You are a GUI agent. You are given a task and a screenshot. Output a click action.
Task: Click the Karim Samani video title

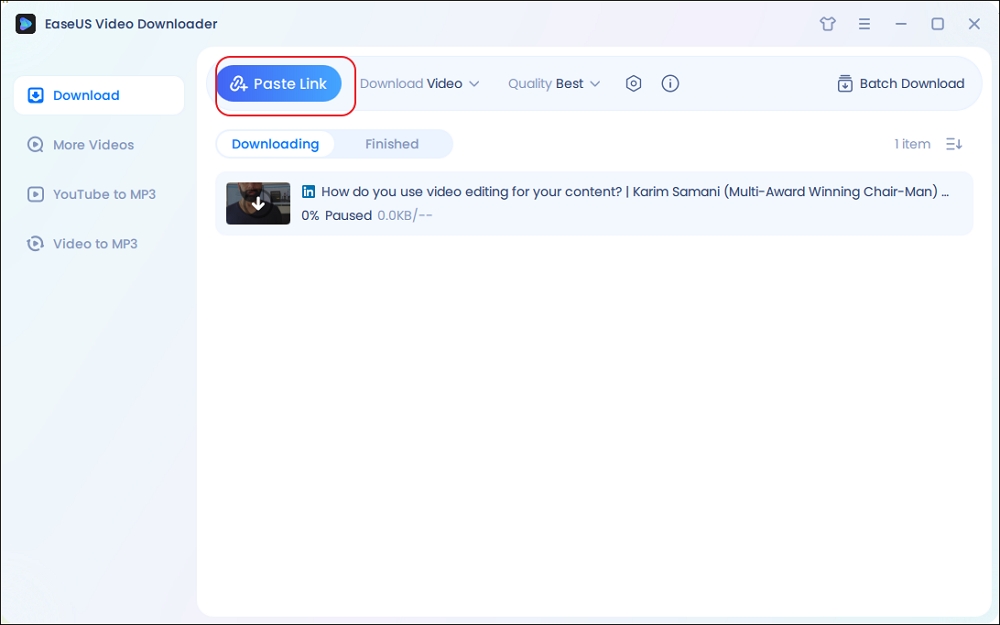click(x=635, y=191)
